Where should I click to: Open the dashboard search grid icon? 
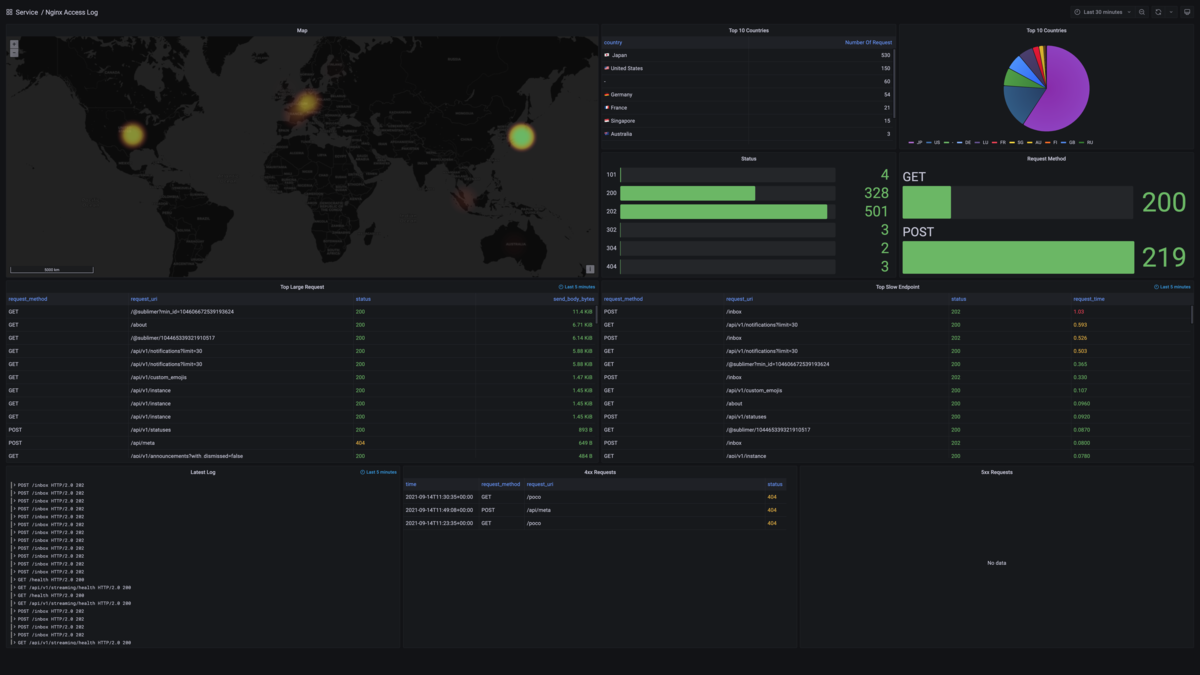(x=9, y=12)
